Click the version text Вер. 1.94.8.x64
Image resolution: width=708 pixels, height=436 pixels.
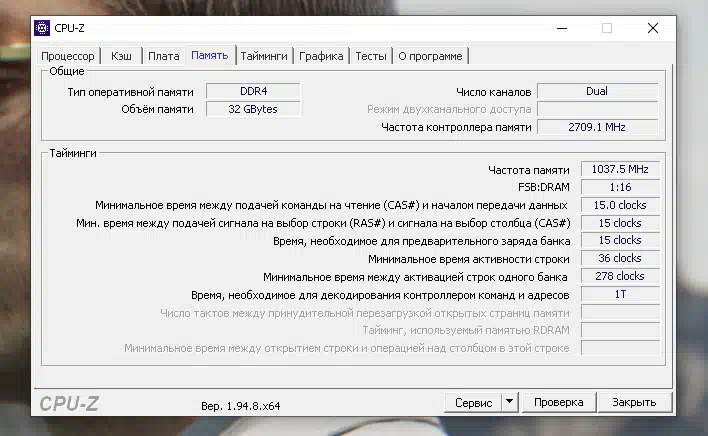click(x=241, y=406)
